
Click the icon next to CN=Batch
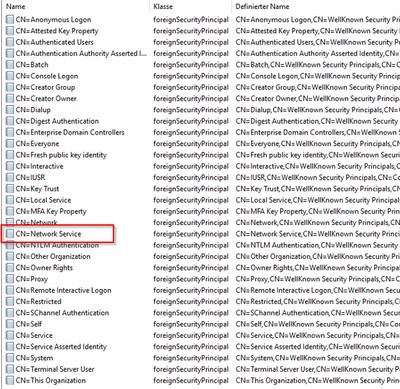[x=10, y=65]
